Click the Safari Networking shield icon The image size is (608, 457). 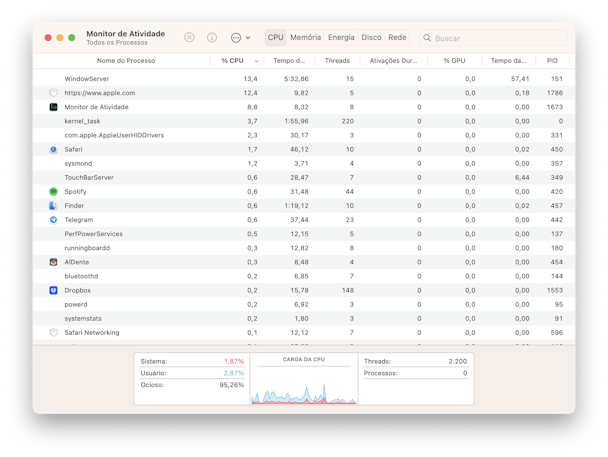54,333
